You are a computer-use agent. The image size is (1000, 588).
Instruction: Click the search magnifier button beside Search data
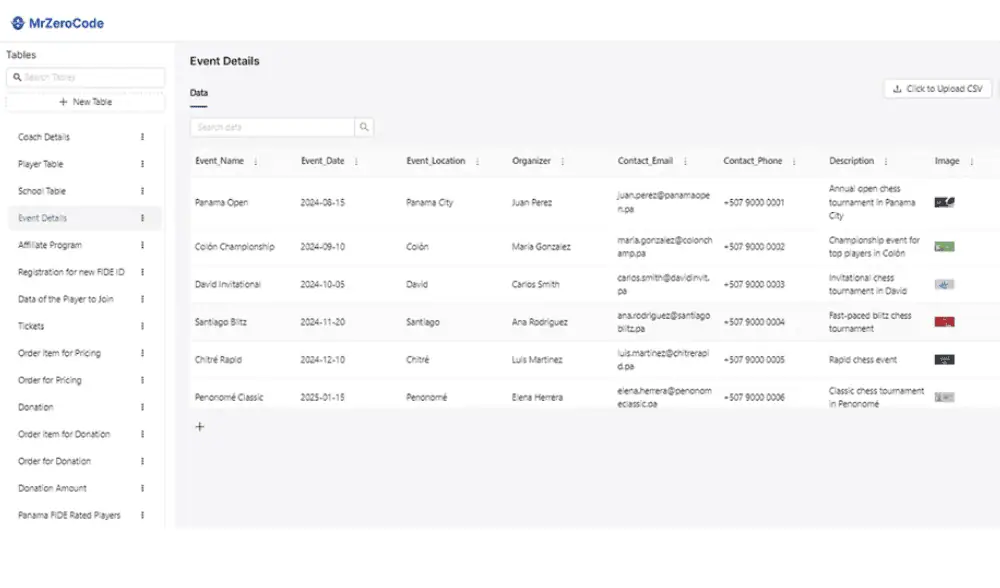click(365, 127)
